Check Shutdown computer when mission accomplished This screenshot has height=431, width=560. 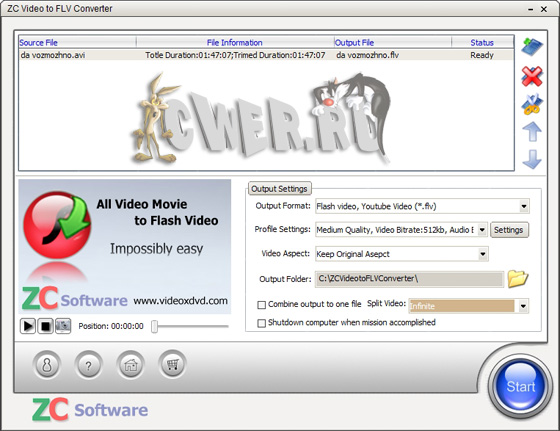pyautogui.click(x=261, y=323)
